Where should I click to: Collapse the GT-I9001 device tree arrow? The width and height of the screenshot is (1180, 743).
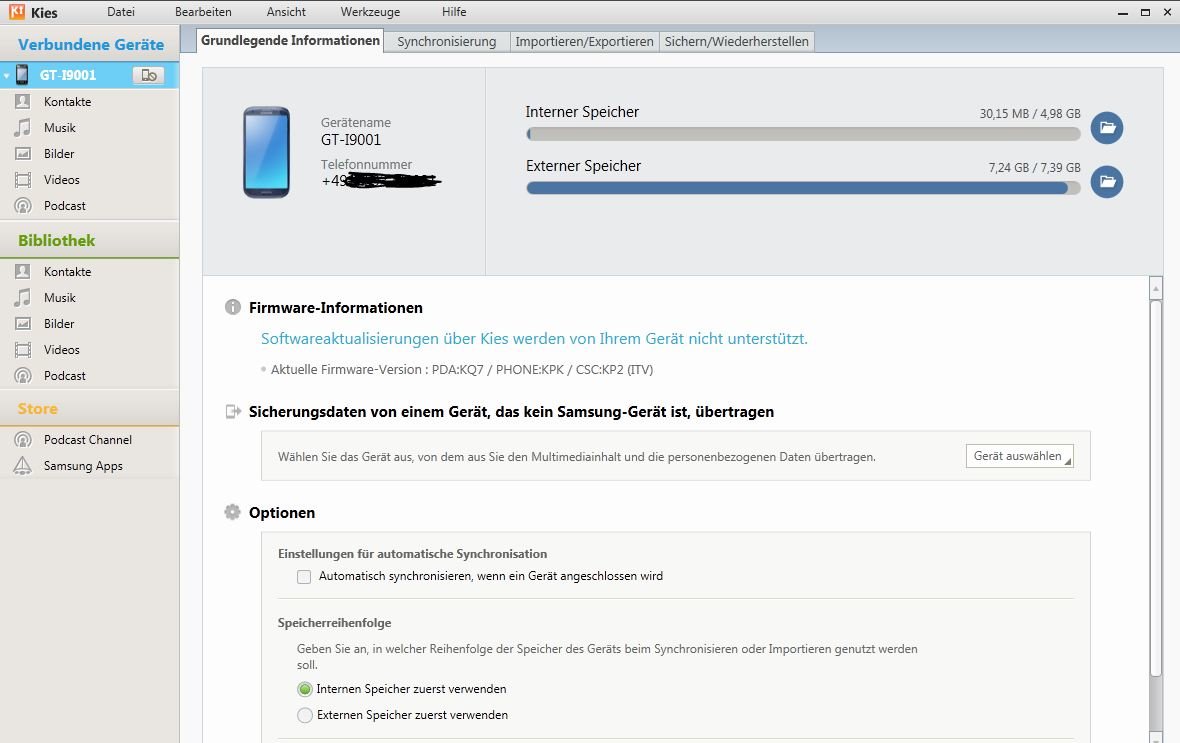pyautogui.click(x=6, y=75)
